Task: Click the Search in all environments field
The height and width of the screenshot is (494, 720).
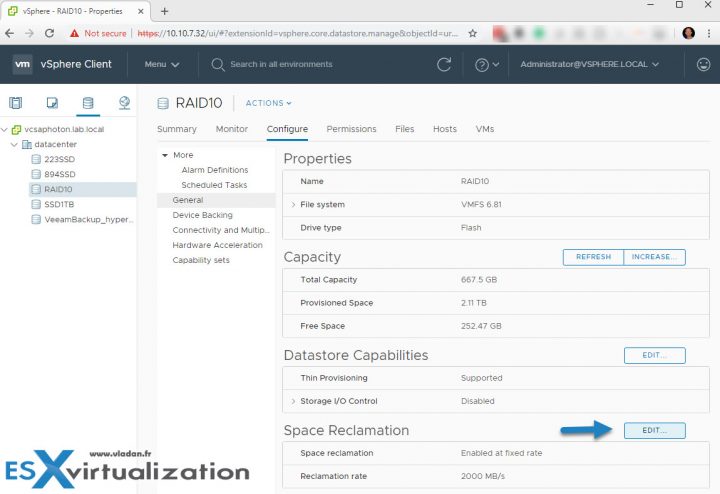Action: pos(281,64)
